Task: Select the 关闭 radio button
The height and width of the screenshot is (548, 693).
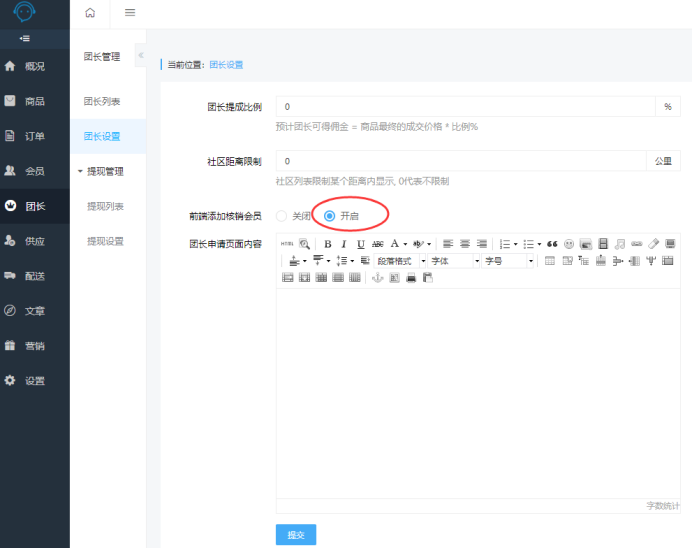Action: [282, 215]
